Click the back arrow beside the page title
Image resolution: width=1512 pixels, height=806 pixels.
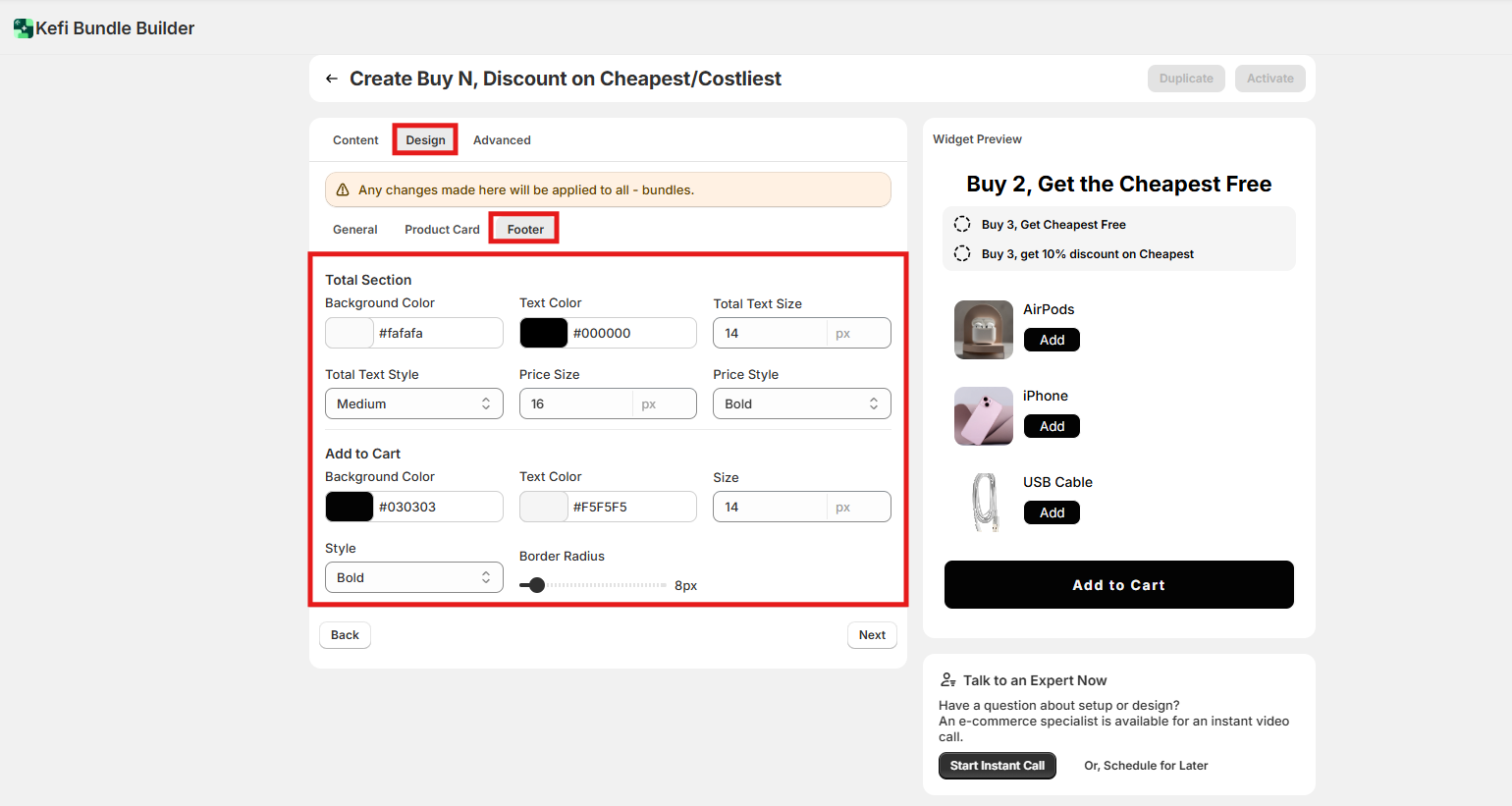coord(332,79)
